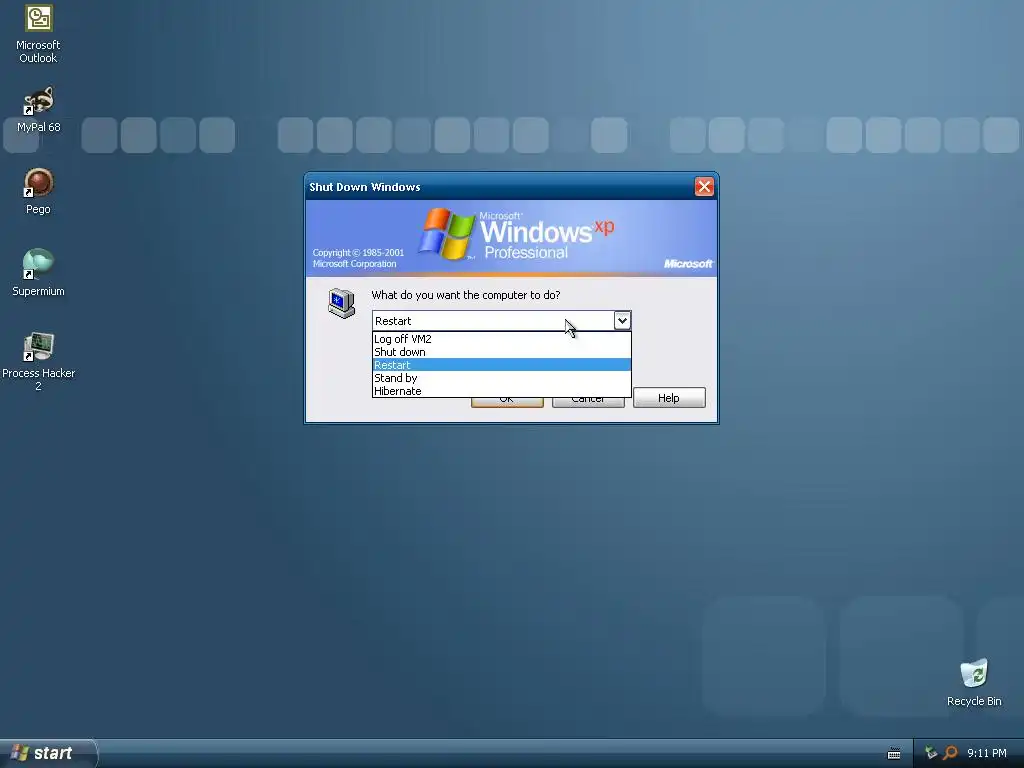Pick the highlighted Restart list entry
The image size is (1024, 768).
pyautogui.click(x=502, y=365)
